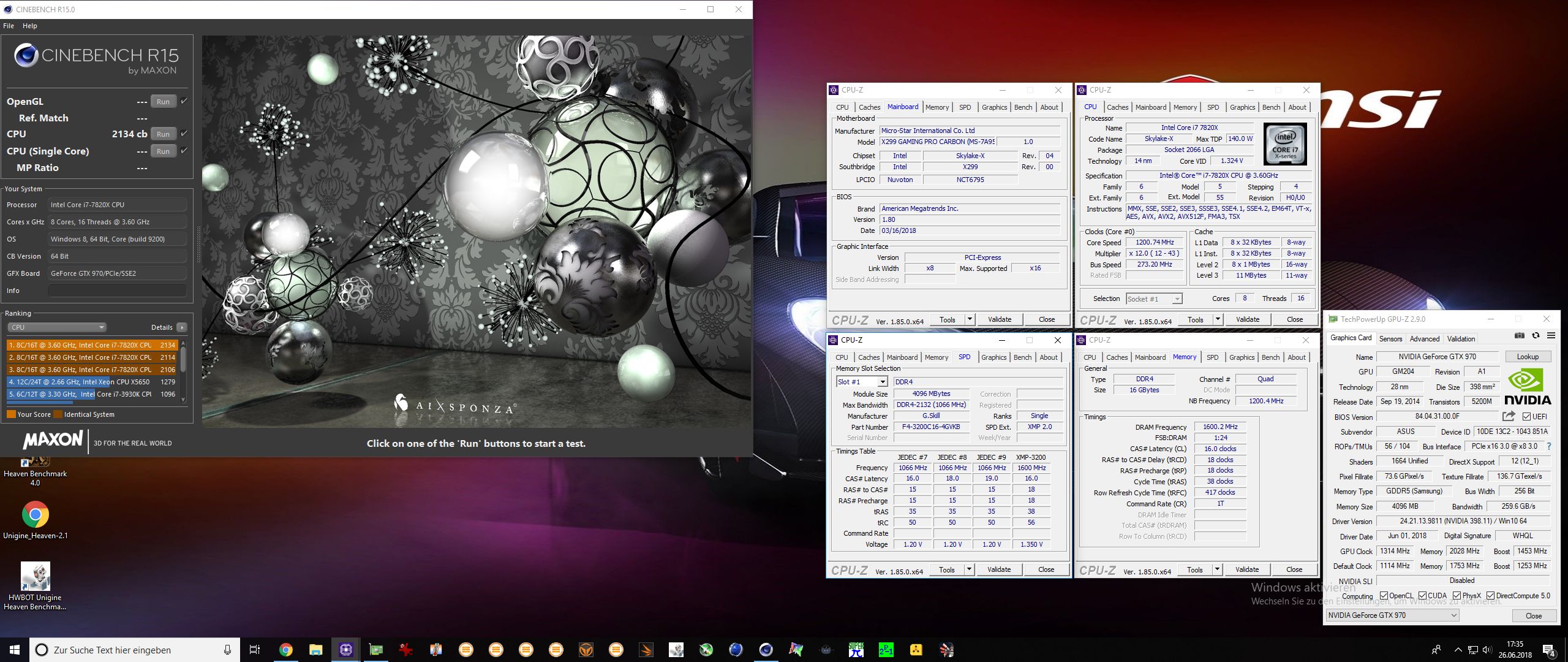Click the GPU-Z screenshot camera icon
1568x662 pixels.
(x=1520, y=335)
